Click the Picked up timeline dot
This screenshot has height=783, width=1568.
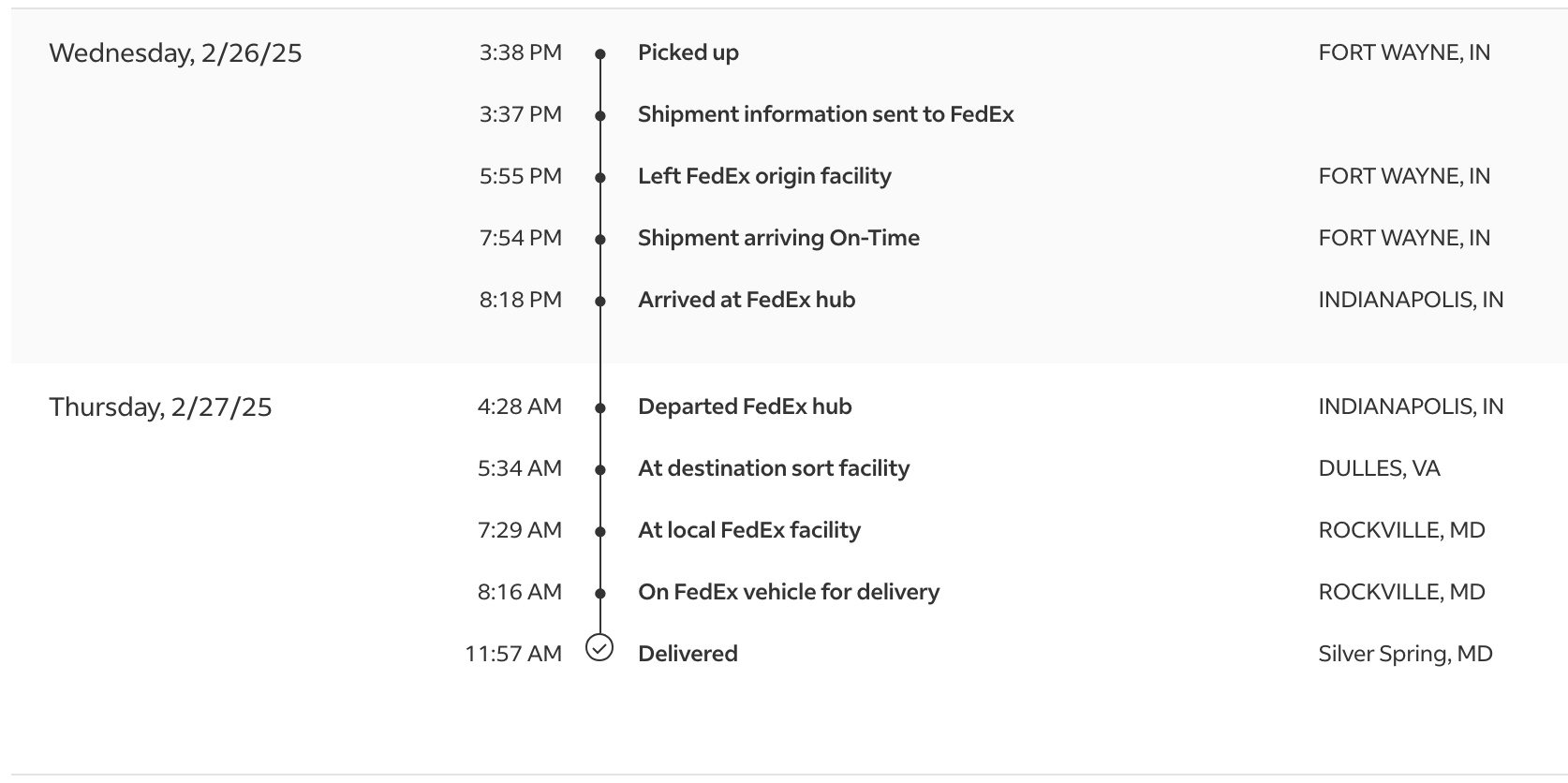coord(600,54)
